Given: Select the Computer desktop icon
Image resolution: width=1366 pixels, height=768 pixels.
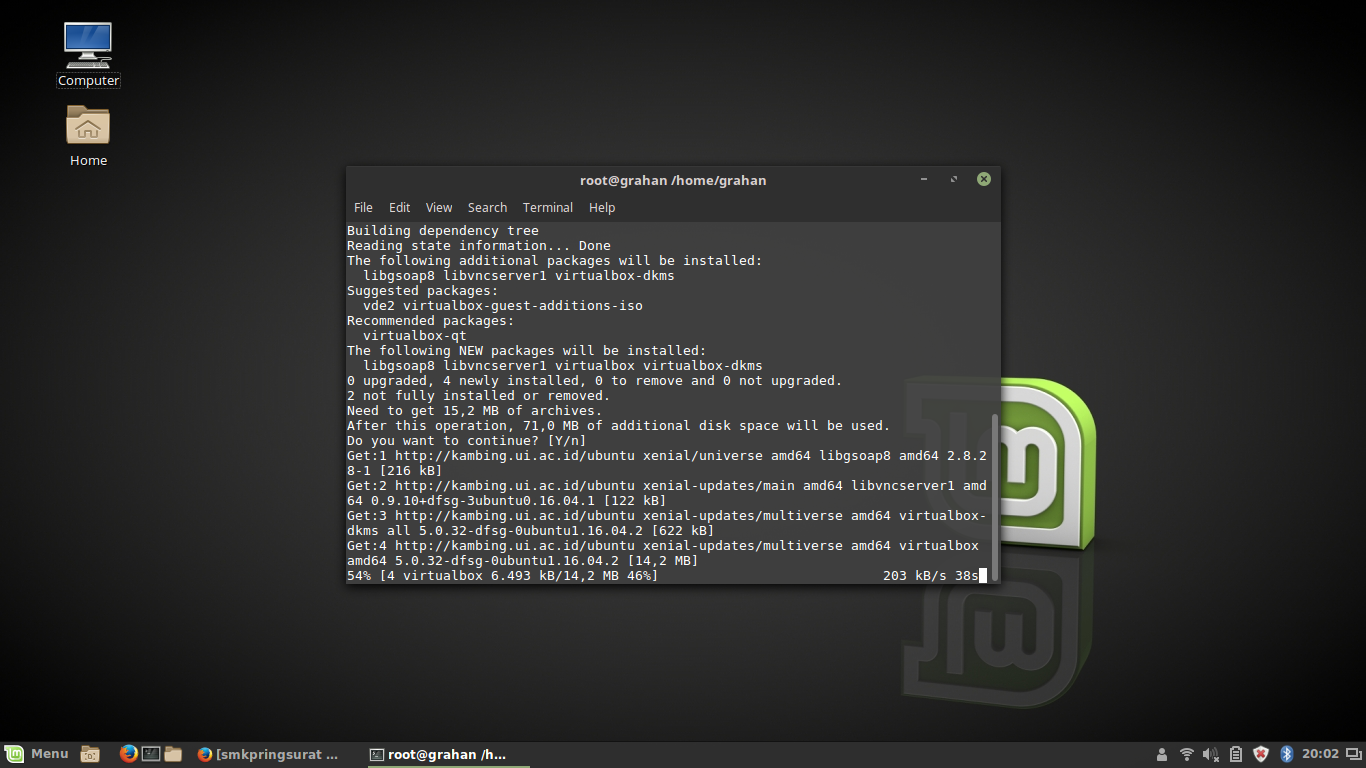Looking at the screenshot, I should [x=88, y=55].
